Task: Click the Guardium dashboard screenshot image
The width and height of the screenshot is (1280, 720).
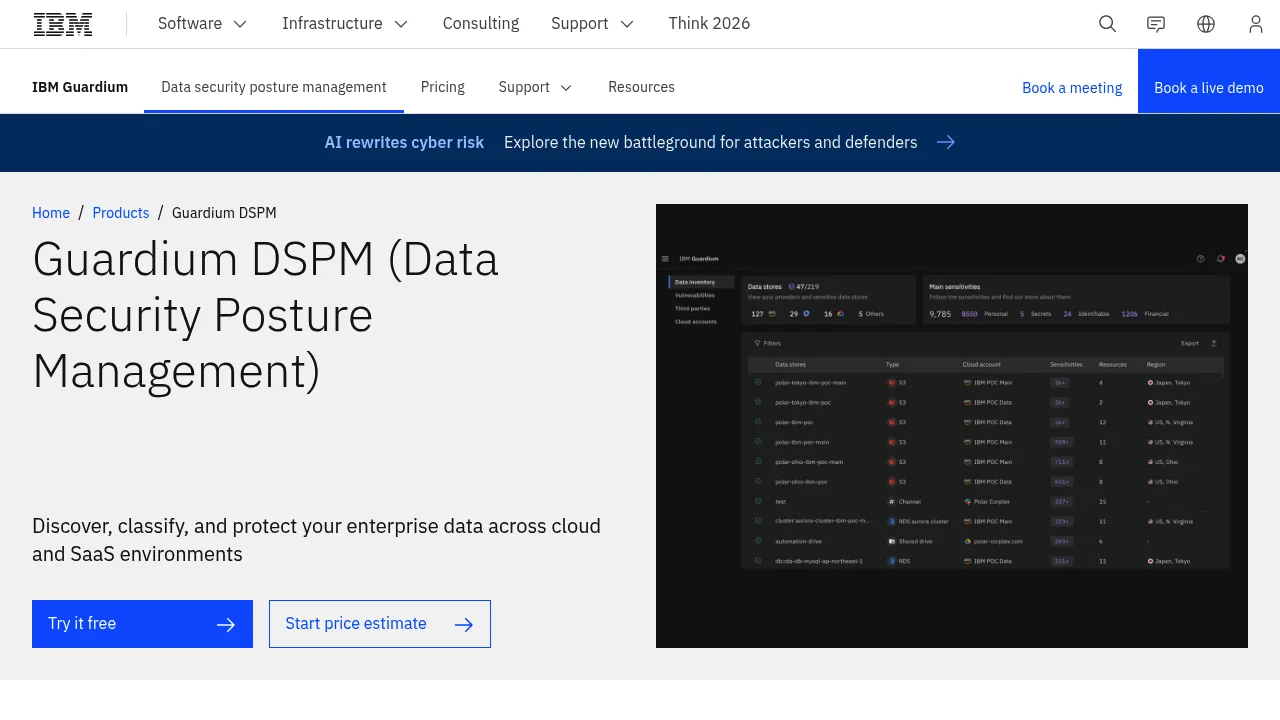Action: pyautogui.click(x=952, y=426)
